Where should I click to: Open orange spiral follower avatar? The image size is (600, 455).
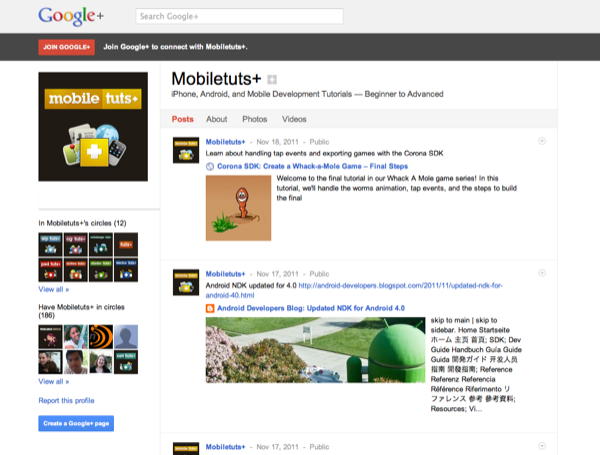[101, 337]
